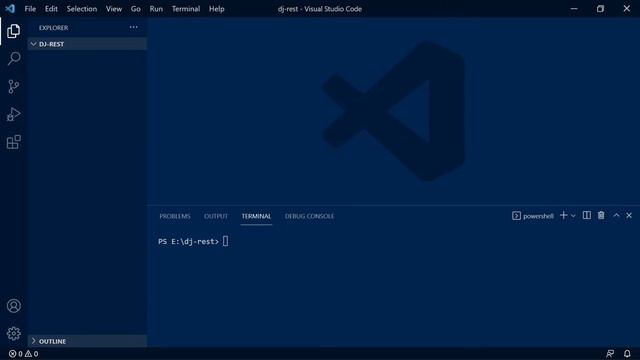Kill terminal with trash icon
The height and width of the screenshot is (360, 640).
pyautogui.click(x=601, y=216)
